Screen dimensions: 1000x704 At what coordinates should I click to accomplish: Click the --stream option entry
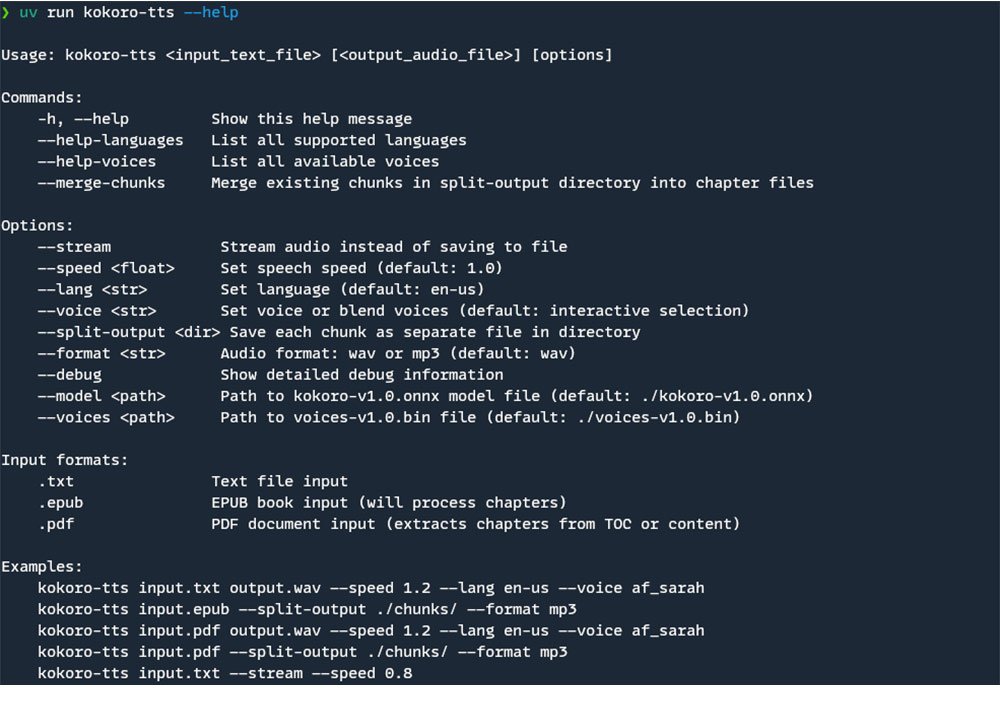(74, 246)
